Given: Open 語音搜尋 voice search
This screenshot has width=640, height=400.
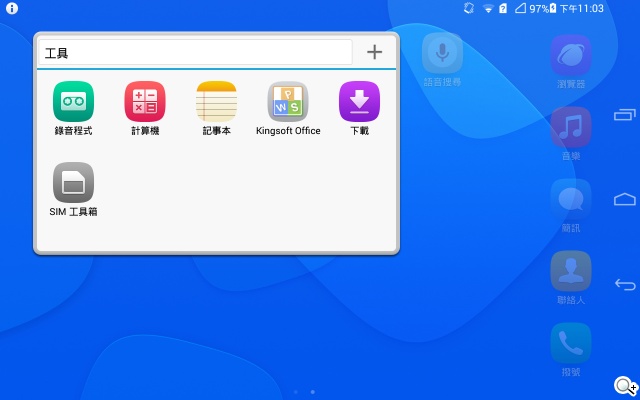Looking at the screenshot, I should (x=442, y=53).
